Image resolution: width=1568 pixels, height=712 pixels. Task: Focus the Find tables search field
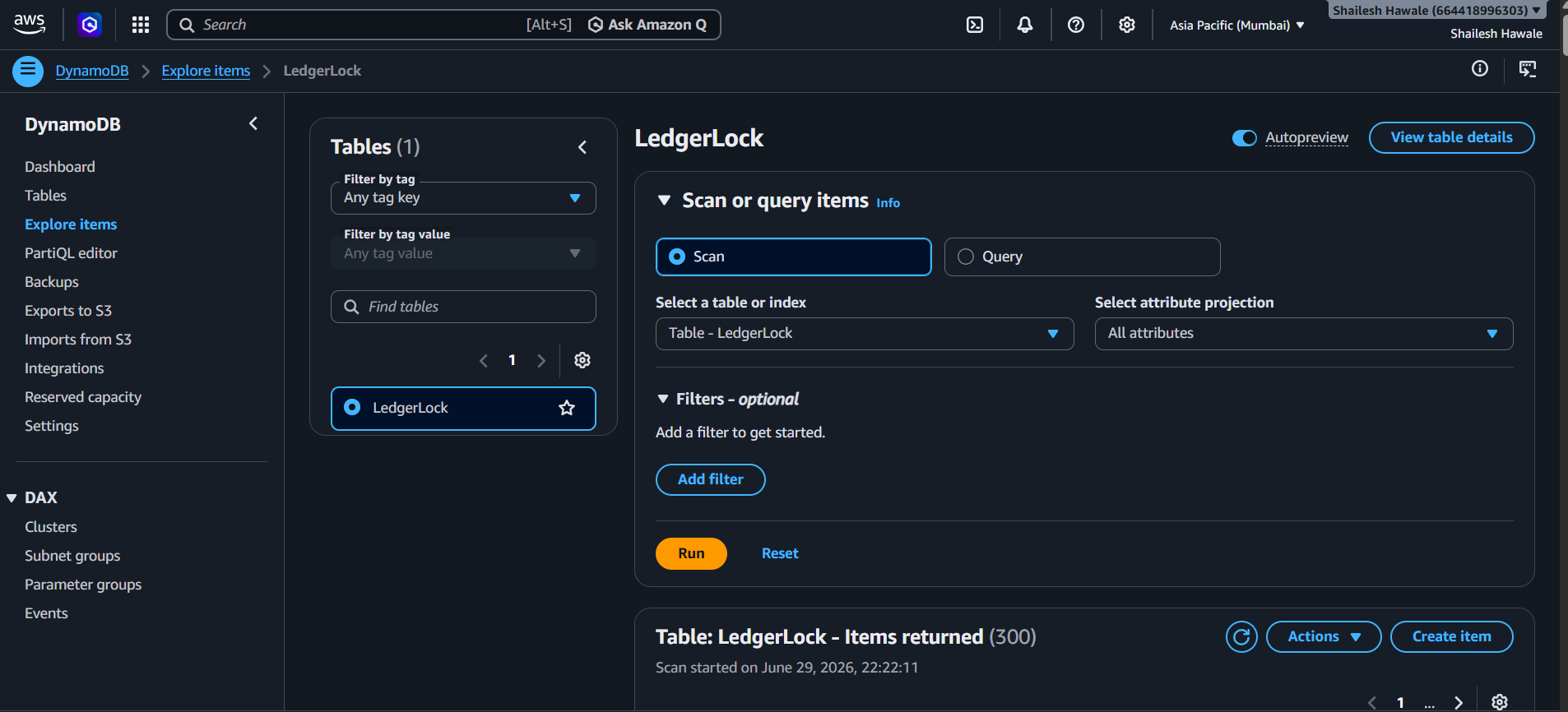click(x=463, y=307)
